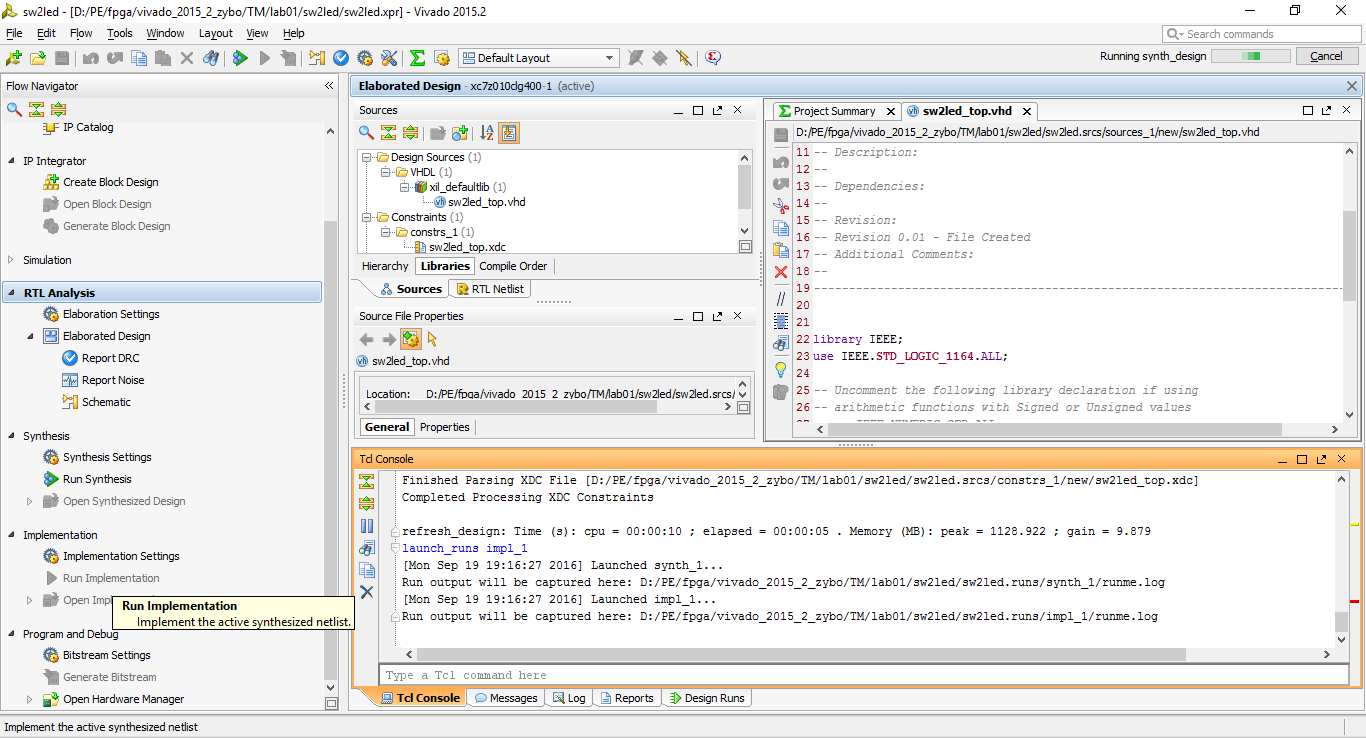Open the Layout menu
The width and height of the screenshot is (1366, 738).
click(216, 33)
